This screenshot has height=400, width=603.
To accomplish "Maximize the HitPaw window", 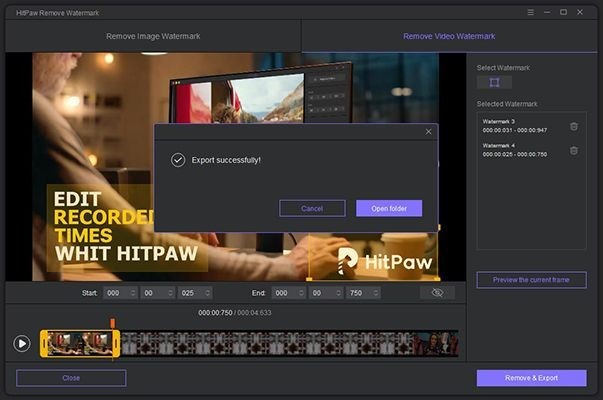I will point(563,12).
